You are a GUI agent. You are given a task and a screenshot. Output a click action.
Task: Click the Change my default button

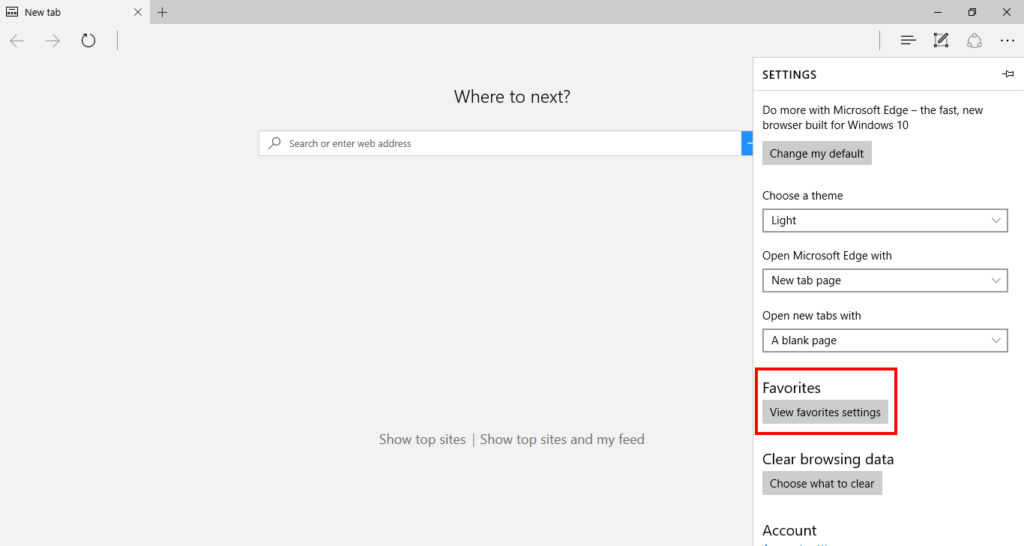coord(816,154)
